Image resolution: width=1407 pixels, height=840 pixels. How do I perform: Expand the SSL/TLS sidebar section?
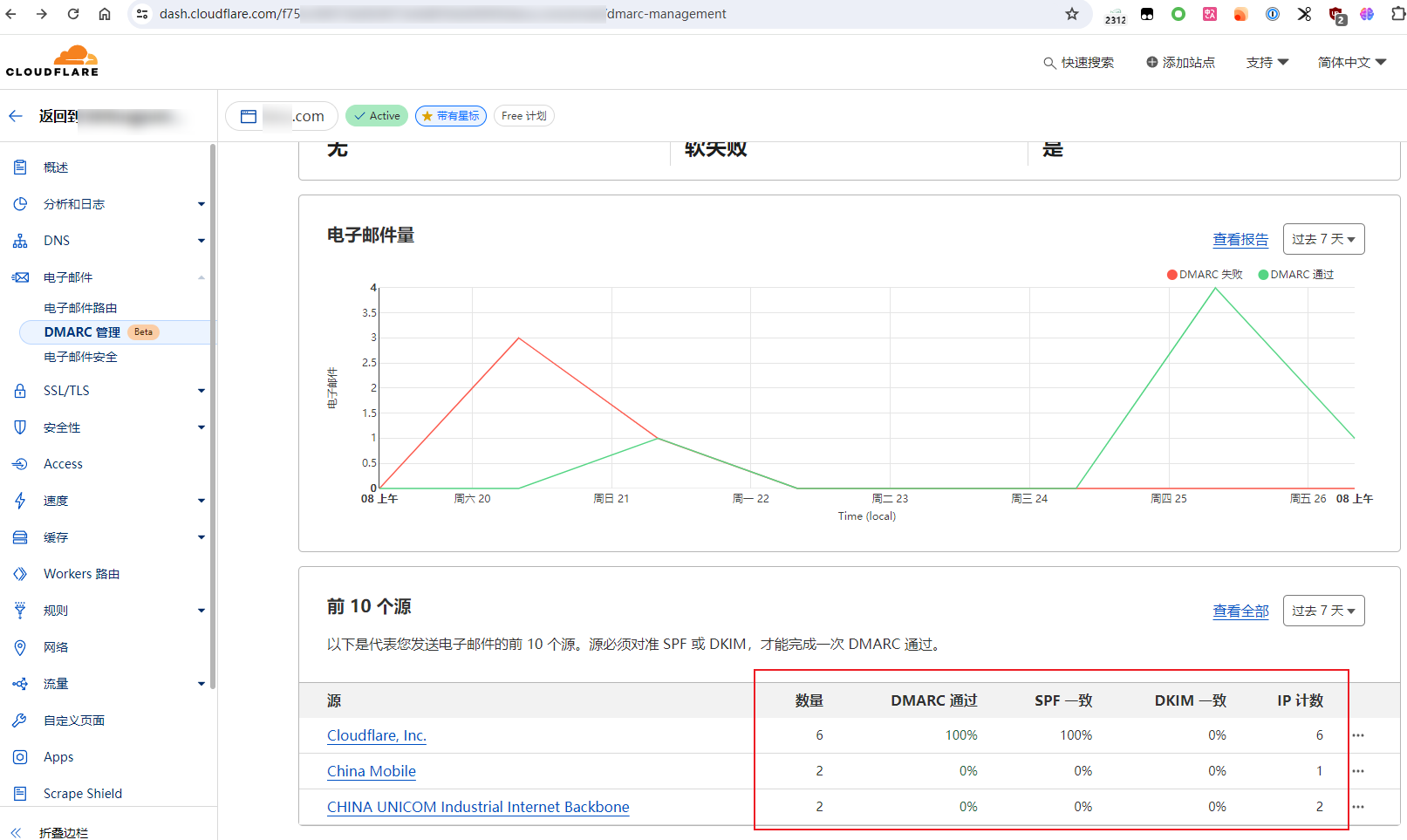[201, 391]
